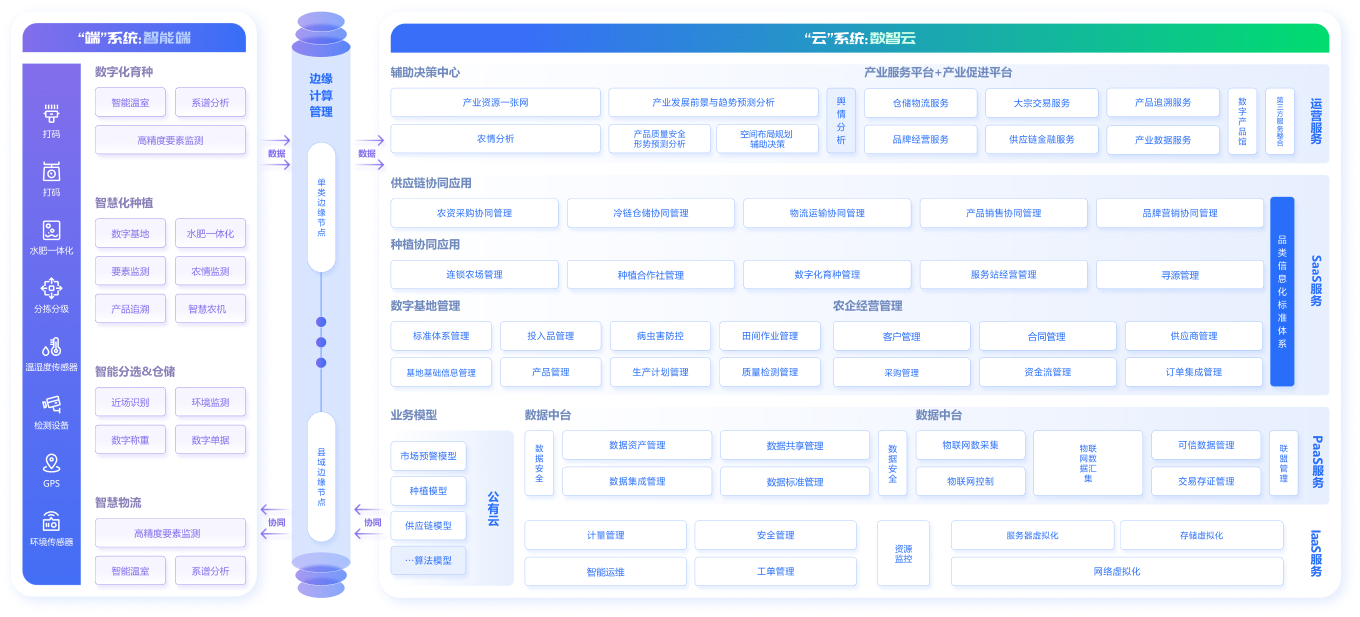Click the 订单集成管理 box
This screenshot has width=1360, height=617.
coord(1194,372)
